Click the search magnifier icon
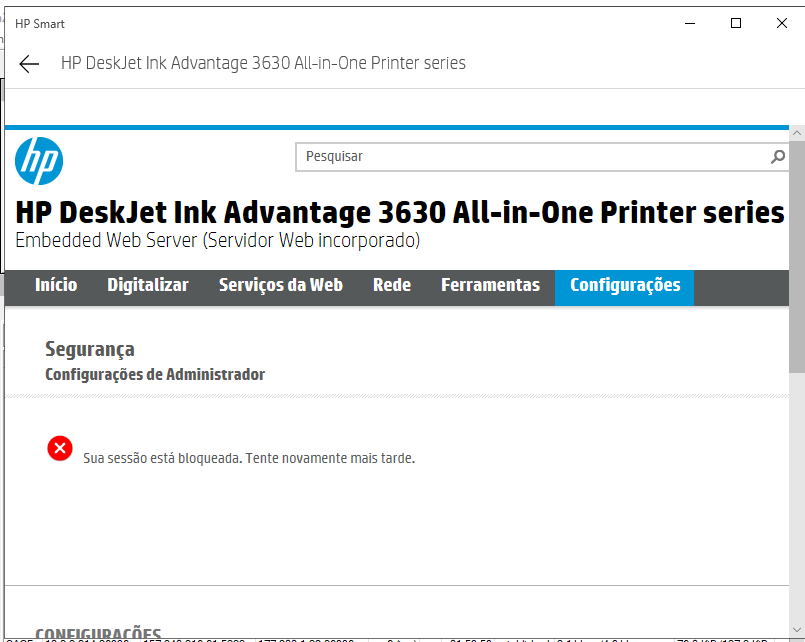This screenshot has width=805, height=642. coord(777,157)
